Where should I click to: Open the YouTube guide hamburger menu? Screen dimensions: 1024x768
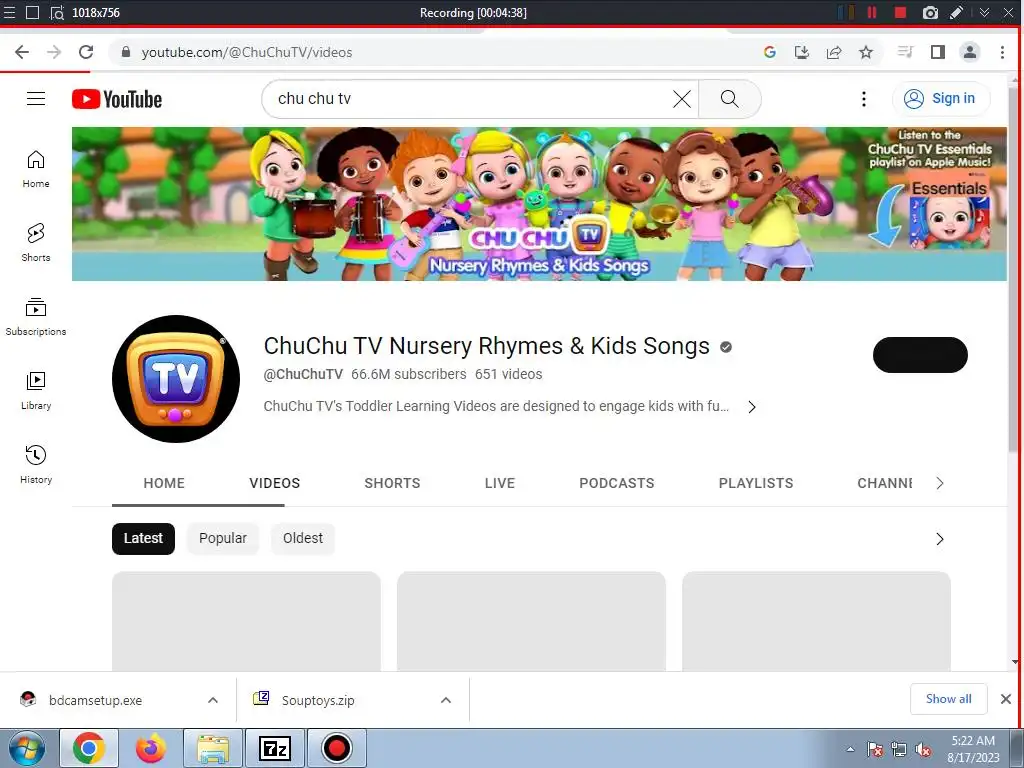(x=36, y=99)
